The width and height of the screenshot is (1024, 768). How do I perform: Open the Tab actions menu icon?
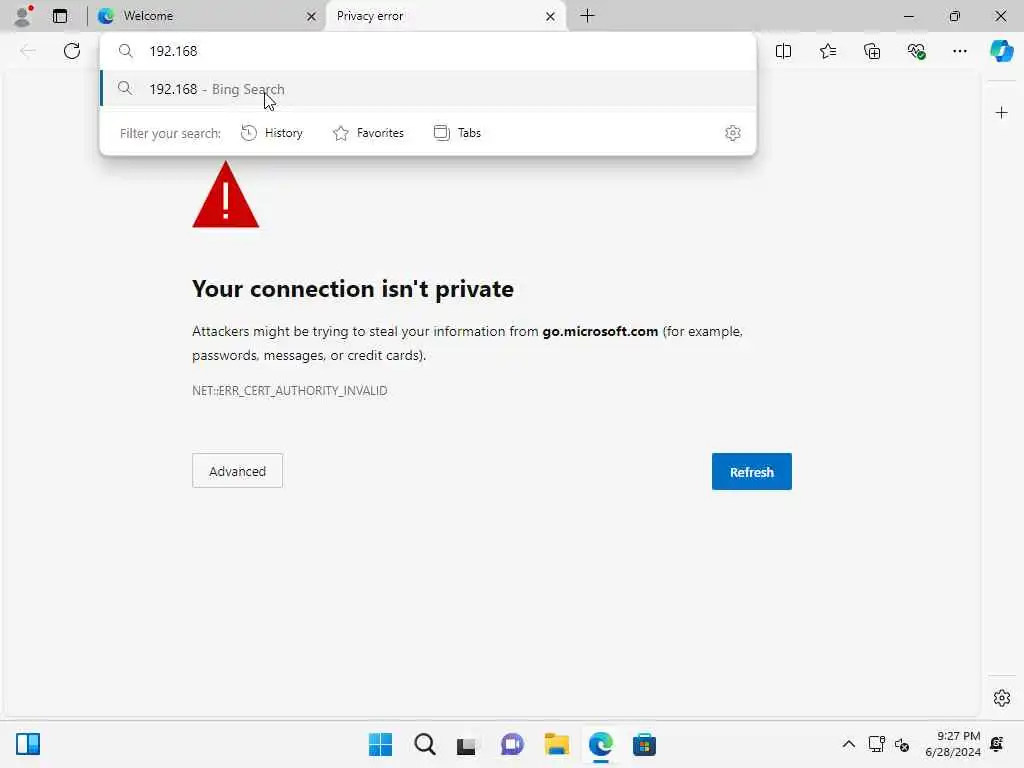point(60,16)
